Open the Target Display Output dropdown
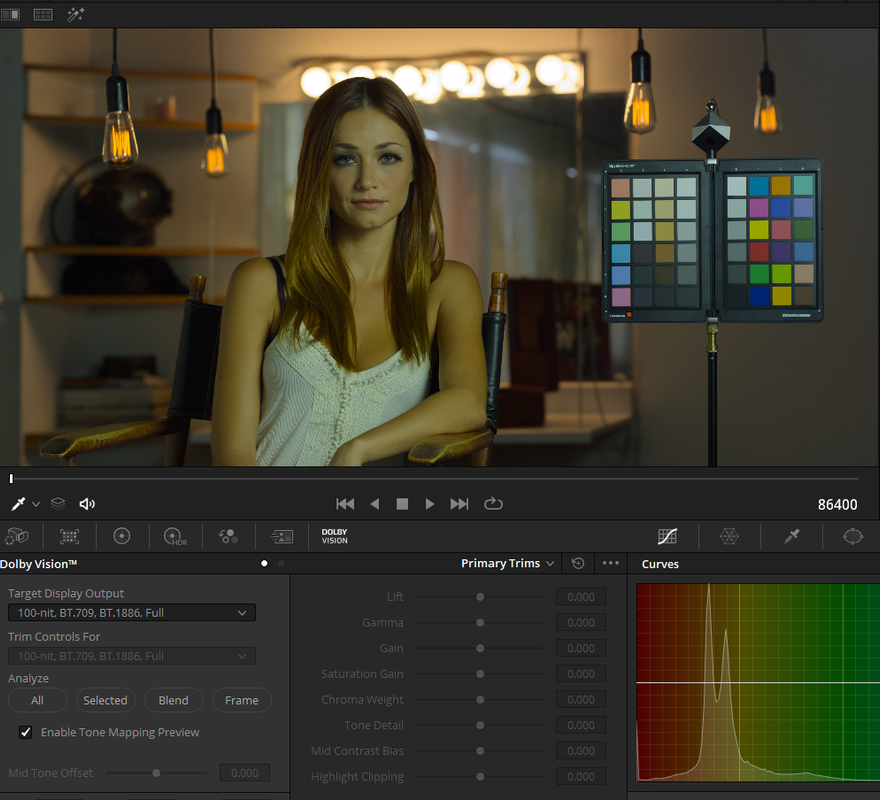 coord(132,612)
